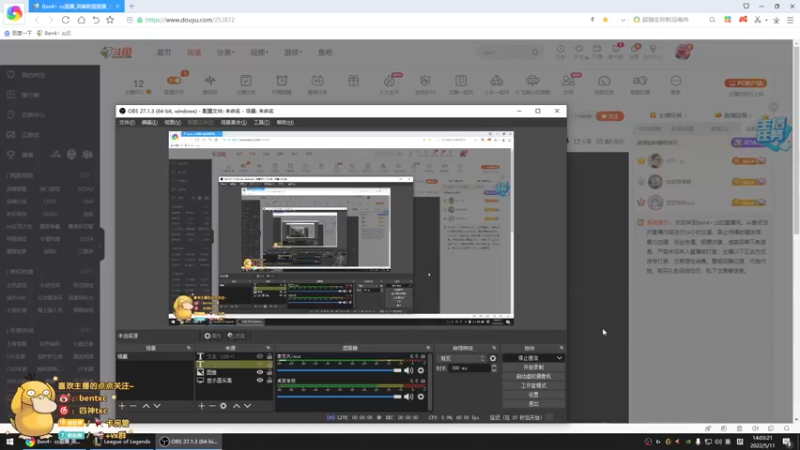Screen dimensions: 800x450
Task: Toggle lock on the 显示器采集 source
Action: [x=269, y=381]
